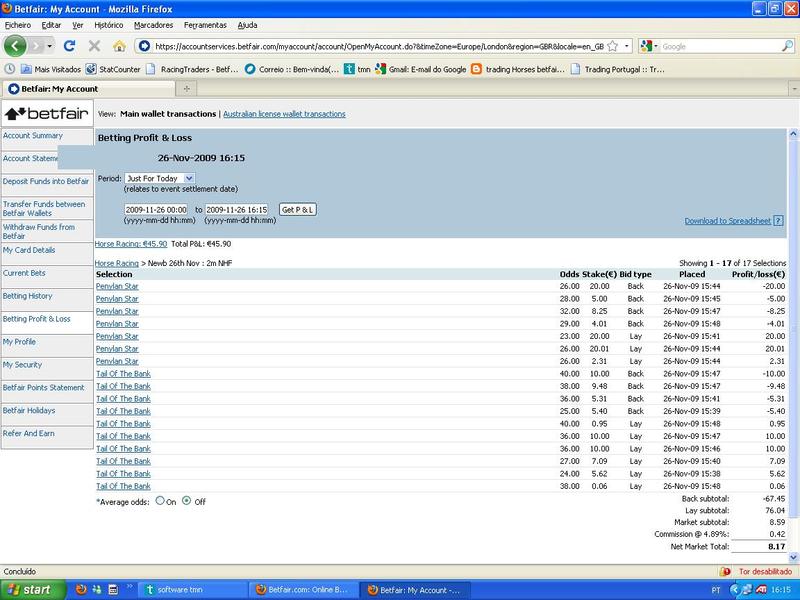
Task: Click the Get P & L button
Action: [298, 210]
